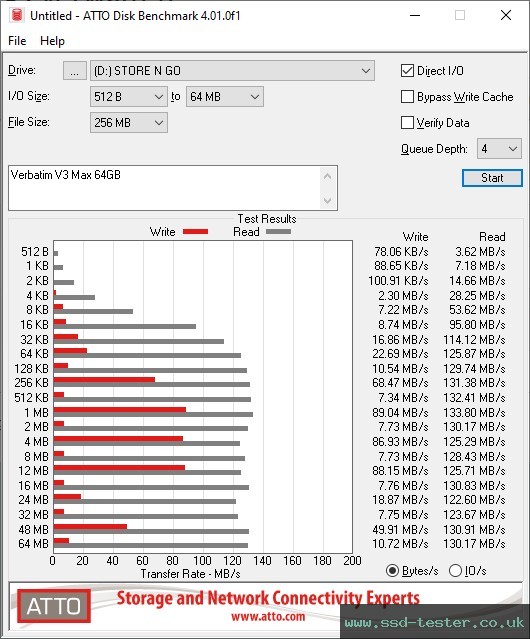Open the File Size dropdown (256 MB)
This screenshot has width=530, height=639.
129,122
